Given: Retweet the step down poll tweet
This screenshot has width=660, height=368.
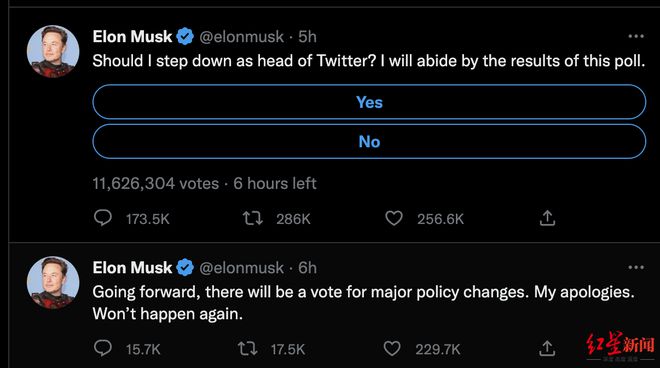Looking at the screenshot, I should (x=253, y=218).
